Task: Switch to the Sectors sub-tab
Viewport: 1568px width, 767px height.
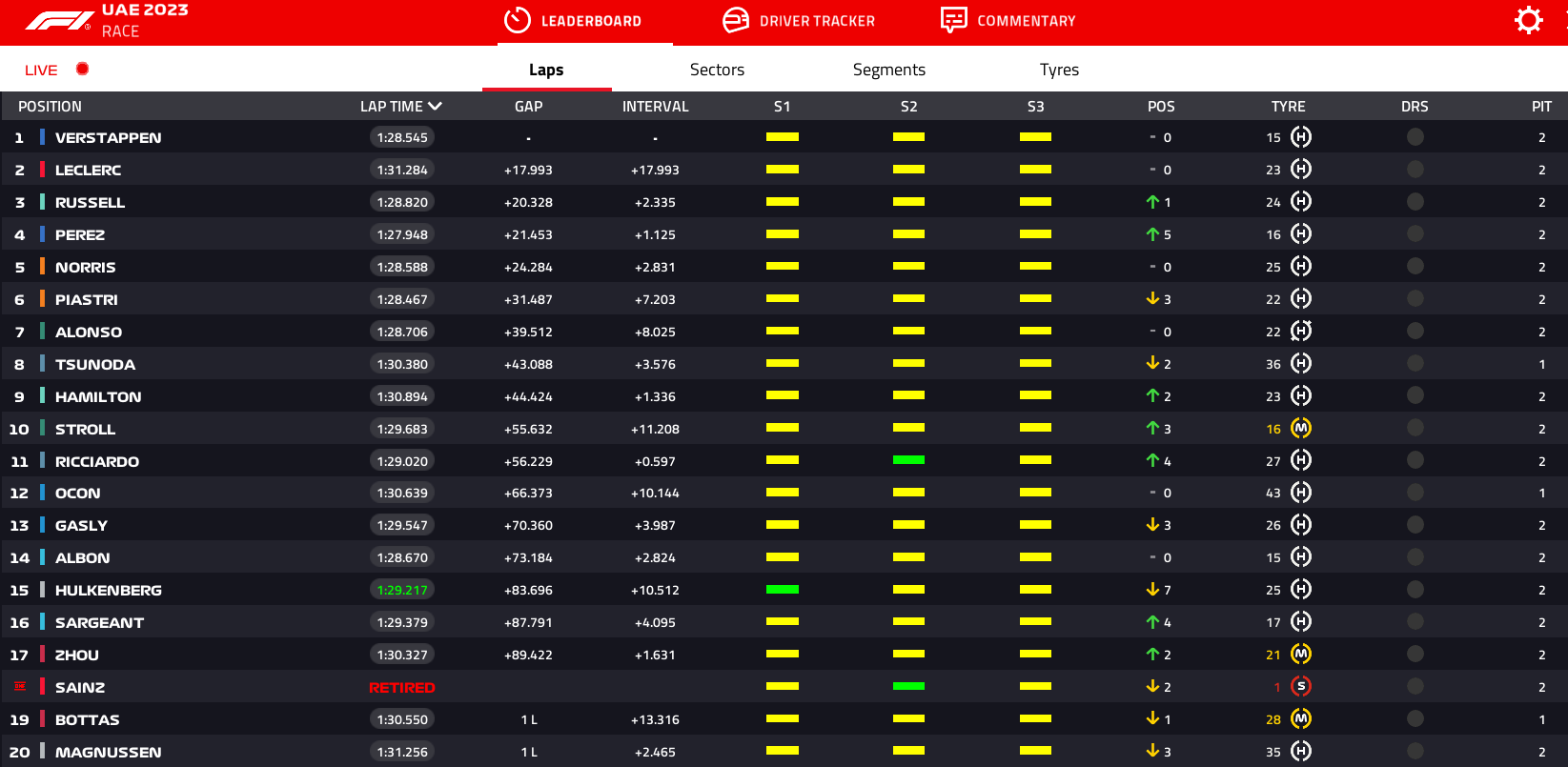Action: click(x=717, y=70)
